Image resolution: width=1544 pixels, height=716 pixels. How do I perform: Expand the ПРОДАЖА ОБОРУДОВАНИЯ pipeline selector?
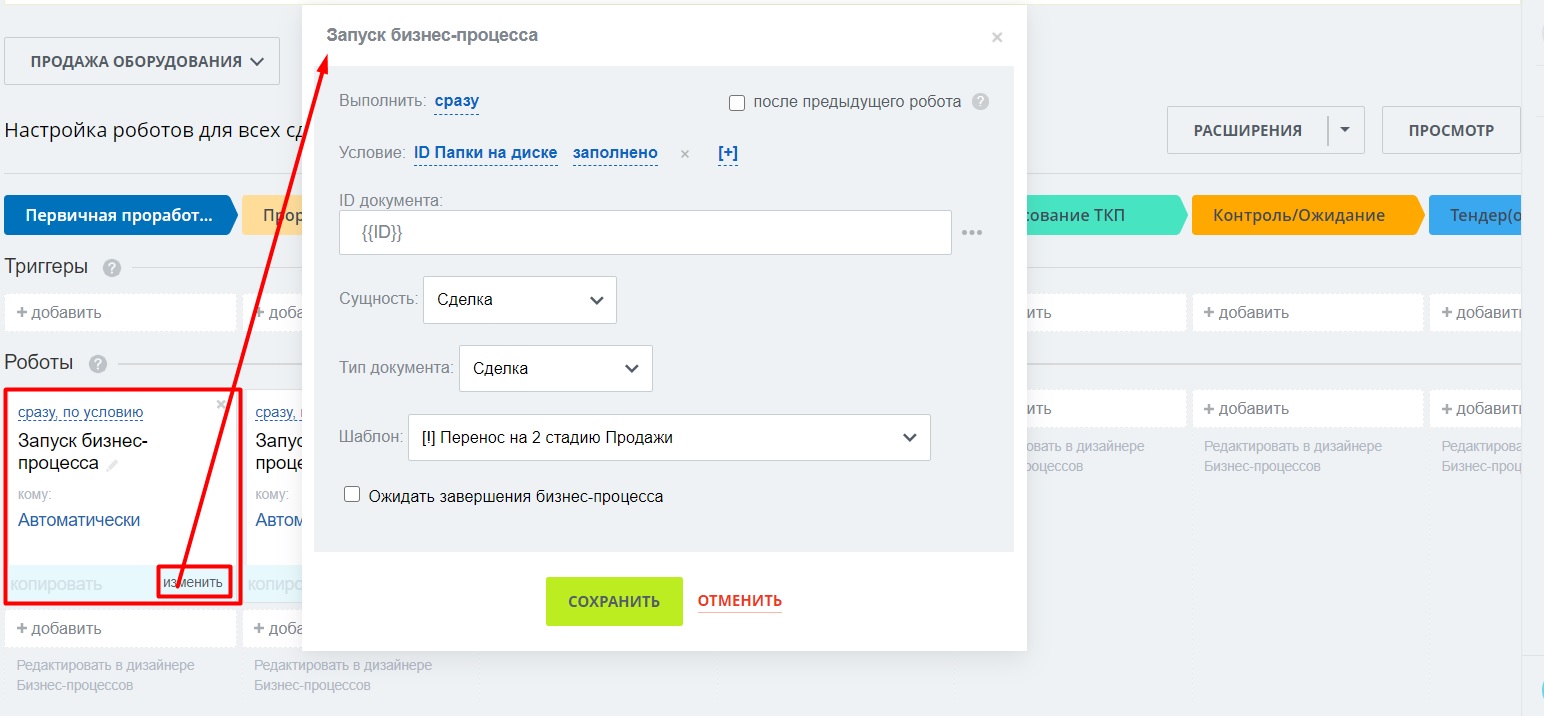[142, 62]
